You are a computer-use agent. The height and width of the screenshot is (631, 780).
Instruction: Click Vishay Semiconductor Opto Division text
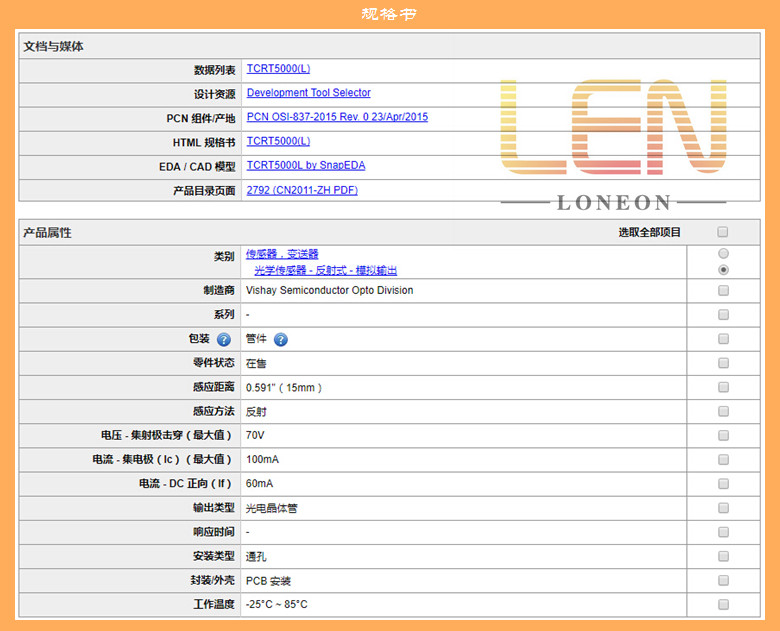pos(329,291)
